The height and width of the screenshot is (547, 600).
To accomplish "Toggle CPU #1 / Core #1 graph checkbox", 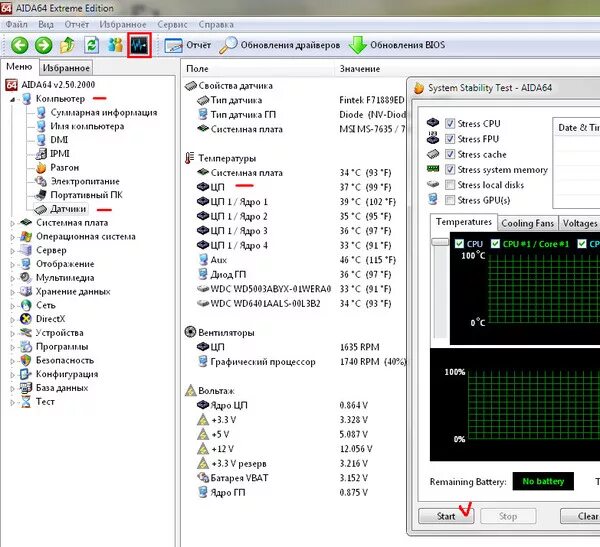I will (x=496, y=244).
